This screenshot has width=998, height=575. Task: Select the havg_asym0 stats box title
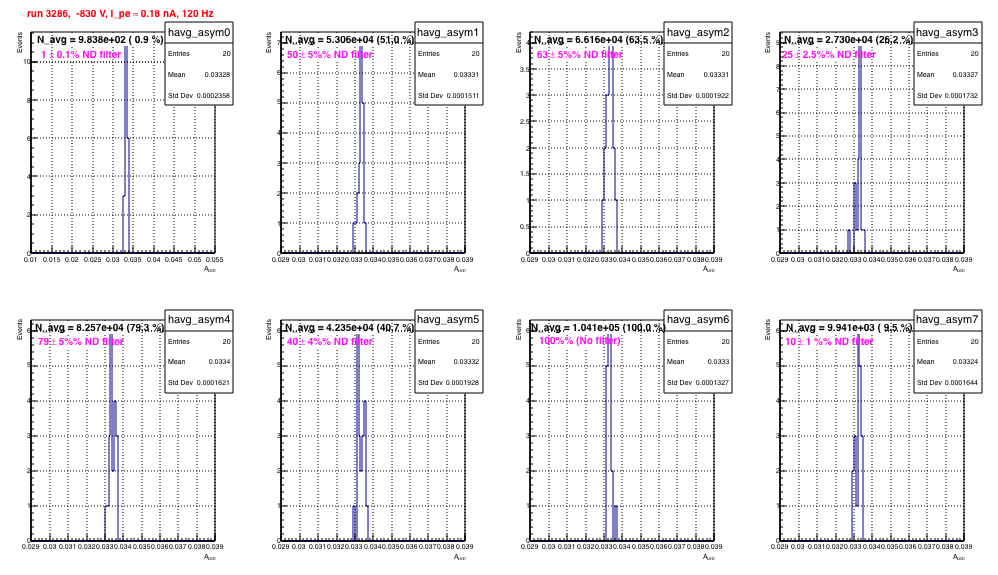(199, 32)
